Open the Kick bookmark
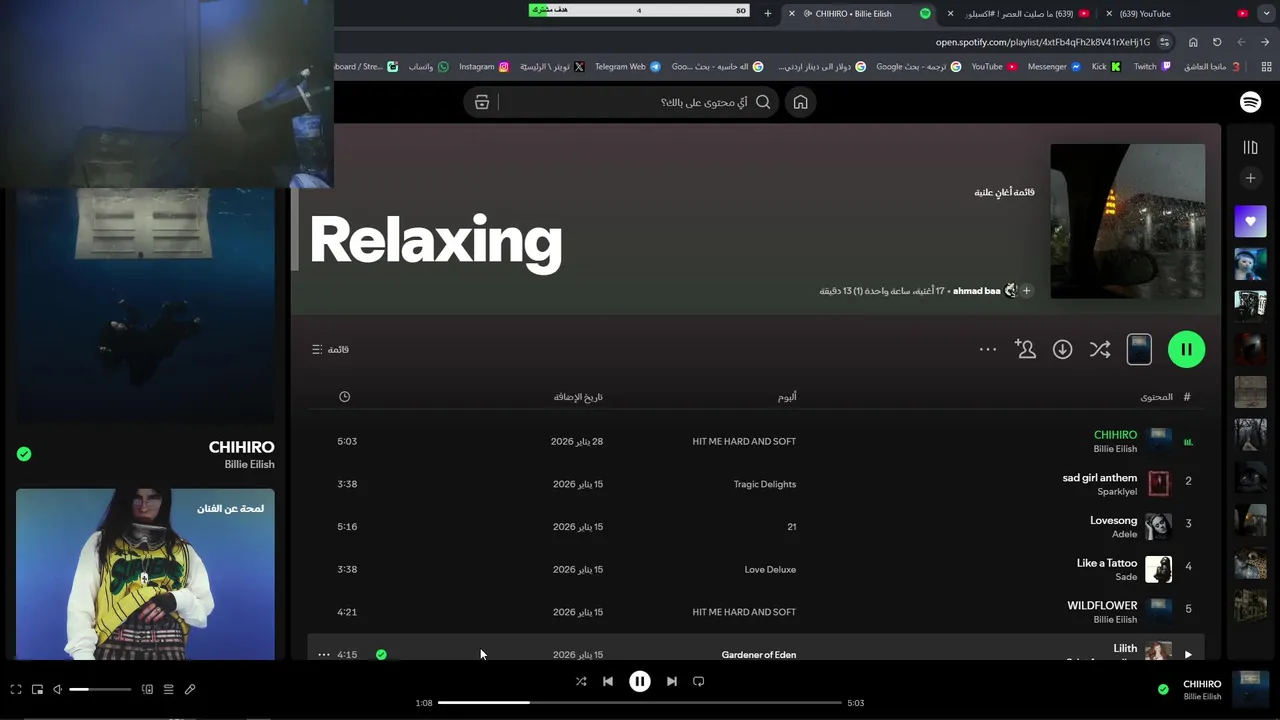 pos(1106,66)
